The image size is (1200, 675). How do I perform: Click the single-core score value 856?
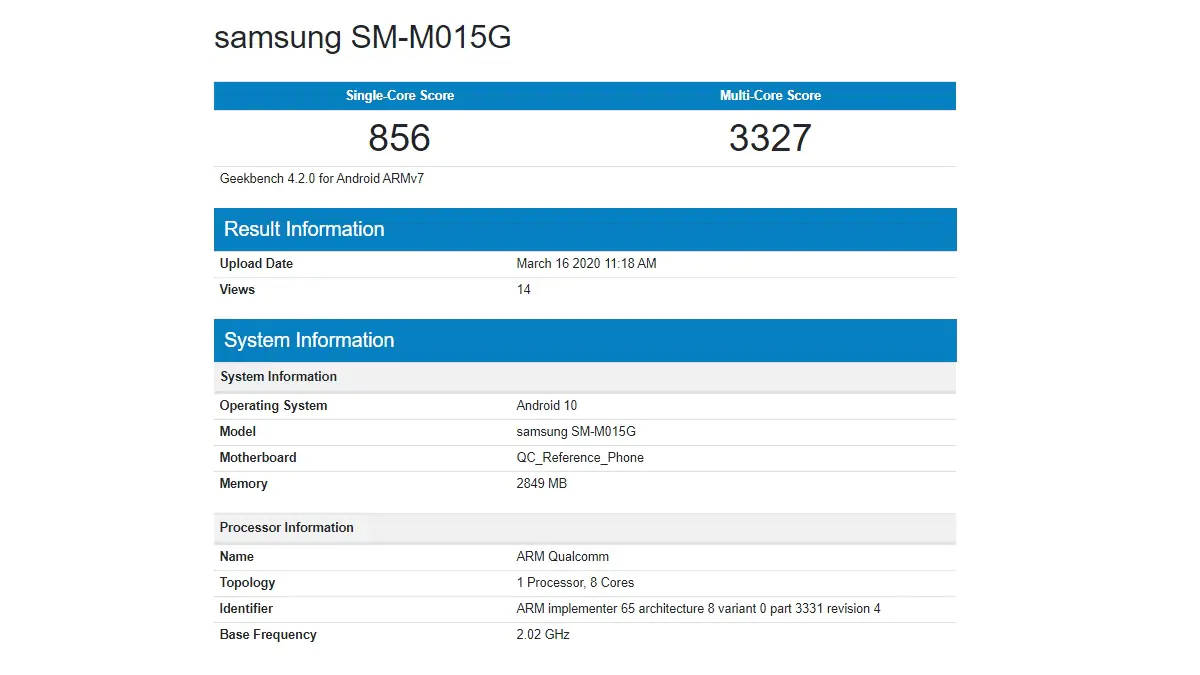(x=400, y=138)
